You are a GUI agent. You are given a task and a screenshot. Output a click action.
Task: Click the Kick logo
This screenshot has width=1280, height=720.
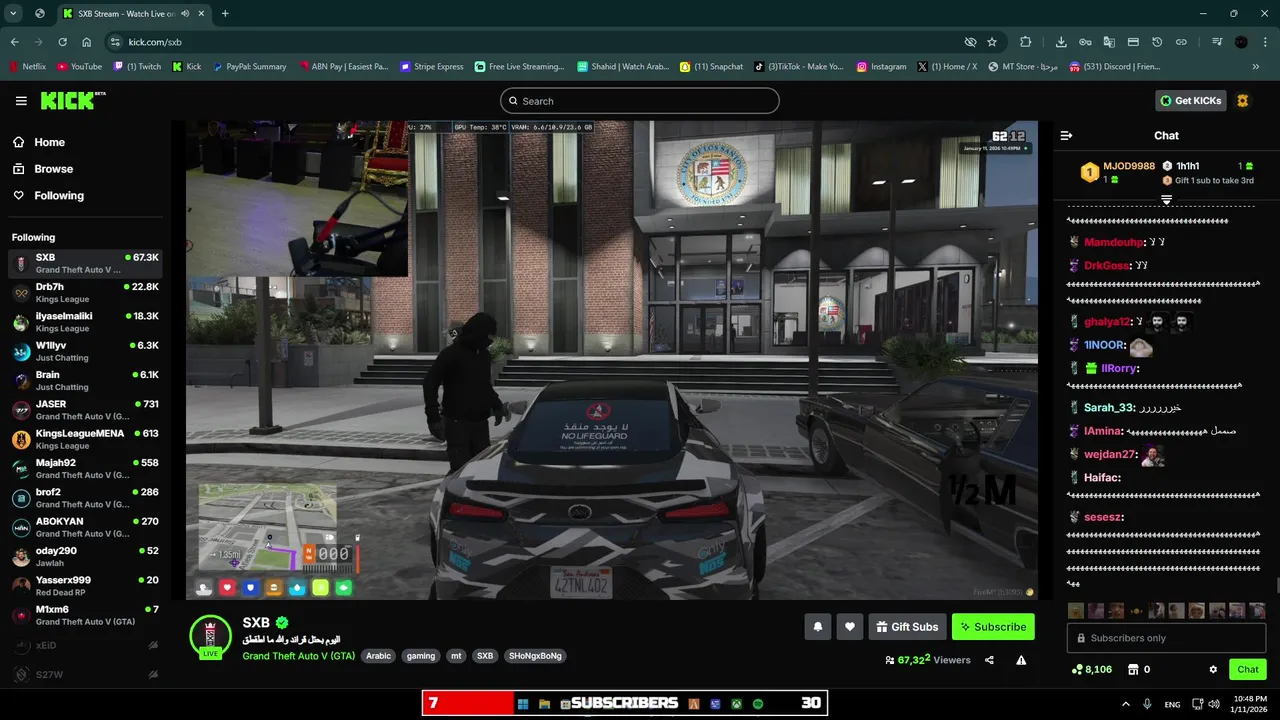(72, 100)
